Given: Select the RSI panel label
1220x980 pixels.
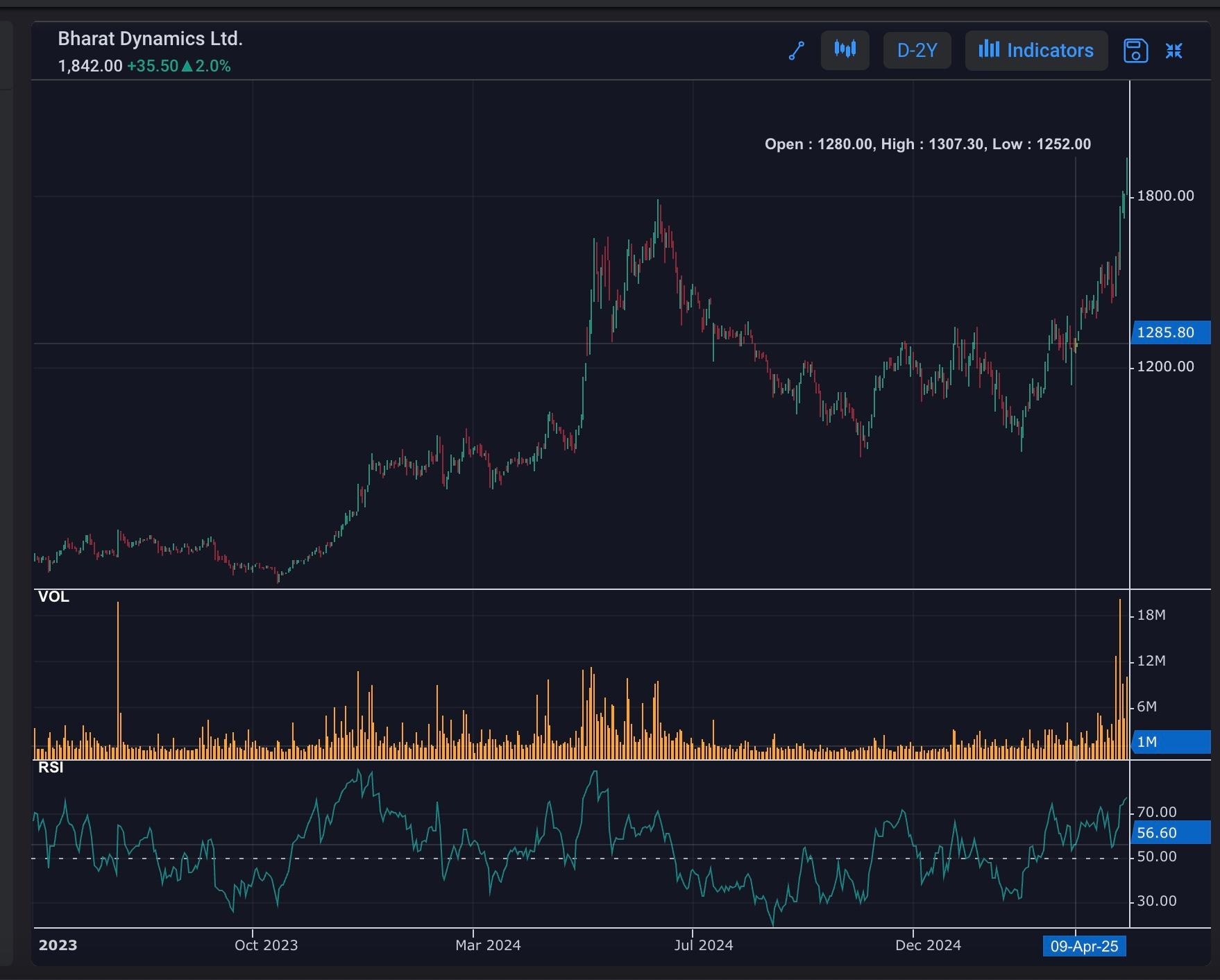Looking at the screenshot, I should coord(51,767).
